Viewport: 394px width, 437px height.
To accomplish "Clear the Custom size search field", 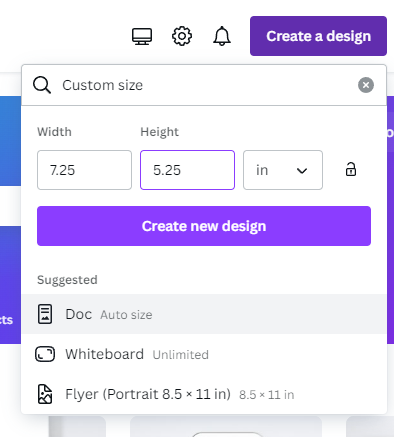I will (366, 85).
